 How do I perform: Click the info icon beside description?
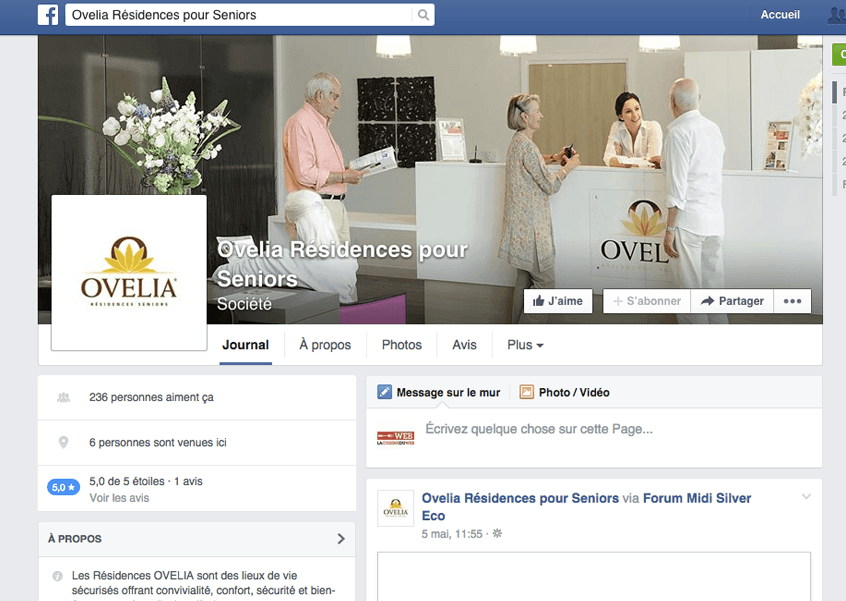point(57,576)
